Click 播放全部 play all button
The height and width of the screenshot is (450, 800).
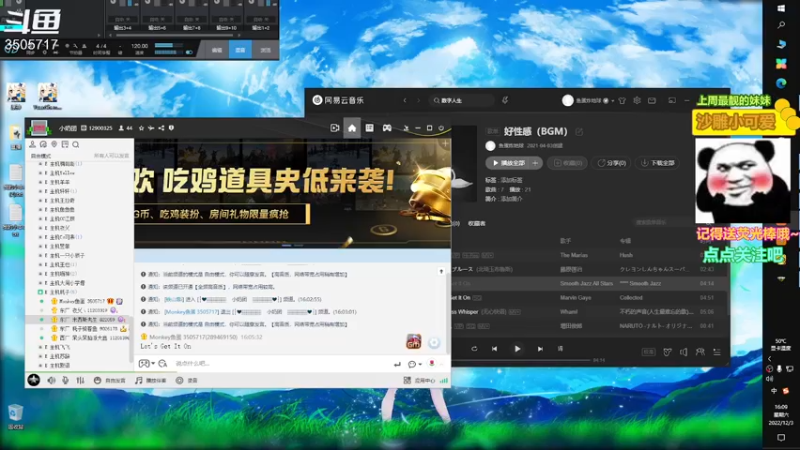[508, 163]
